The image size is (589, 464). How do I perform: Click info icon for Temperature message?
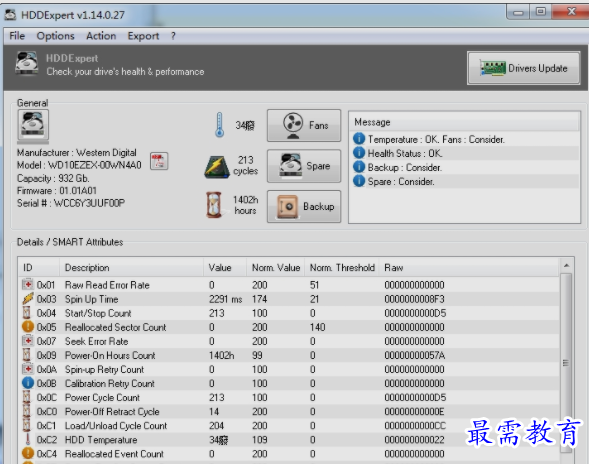tap(359, 139)
